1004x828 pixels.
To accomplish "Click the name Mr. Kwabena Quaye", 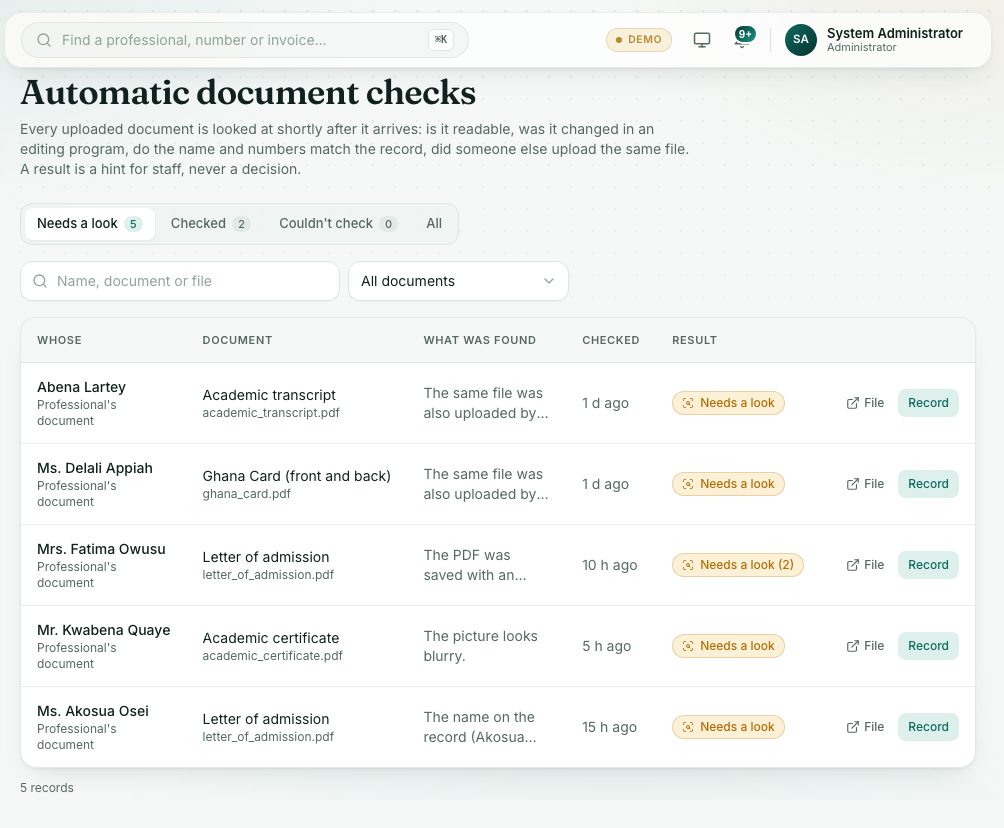I will click(x=104, y=630).
